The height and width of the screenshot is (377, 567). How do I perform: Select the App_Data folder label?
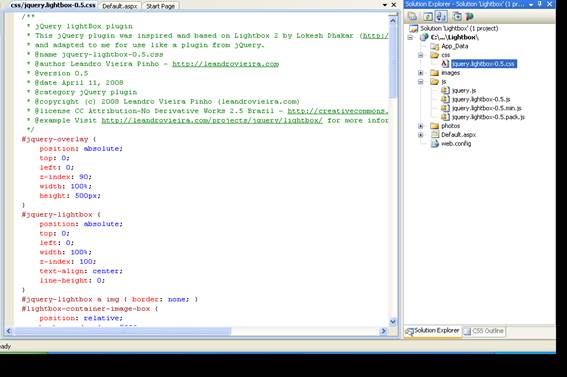click(455, 46)
